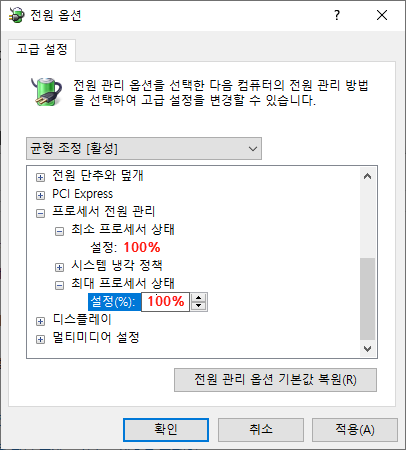Collapse the 최대 프로세서 상태 node
406x450 pixels.
[x=59, y=285]
